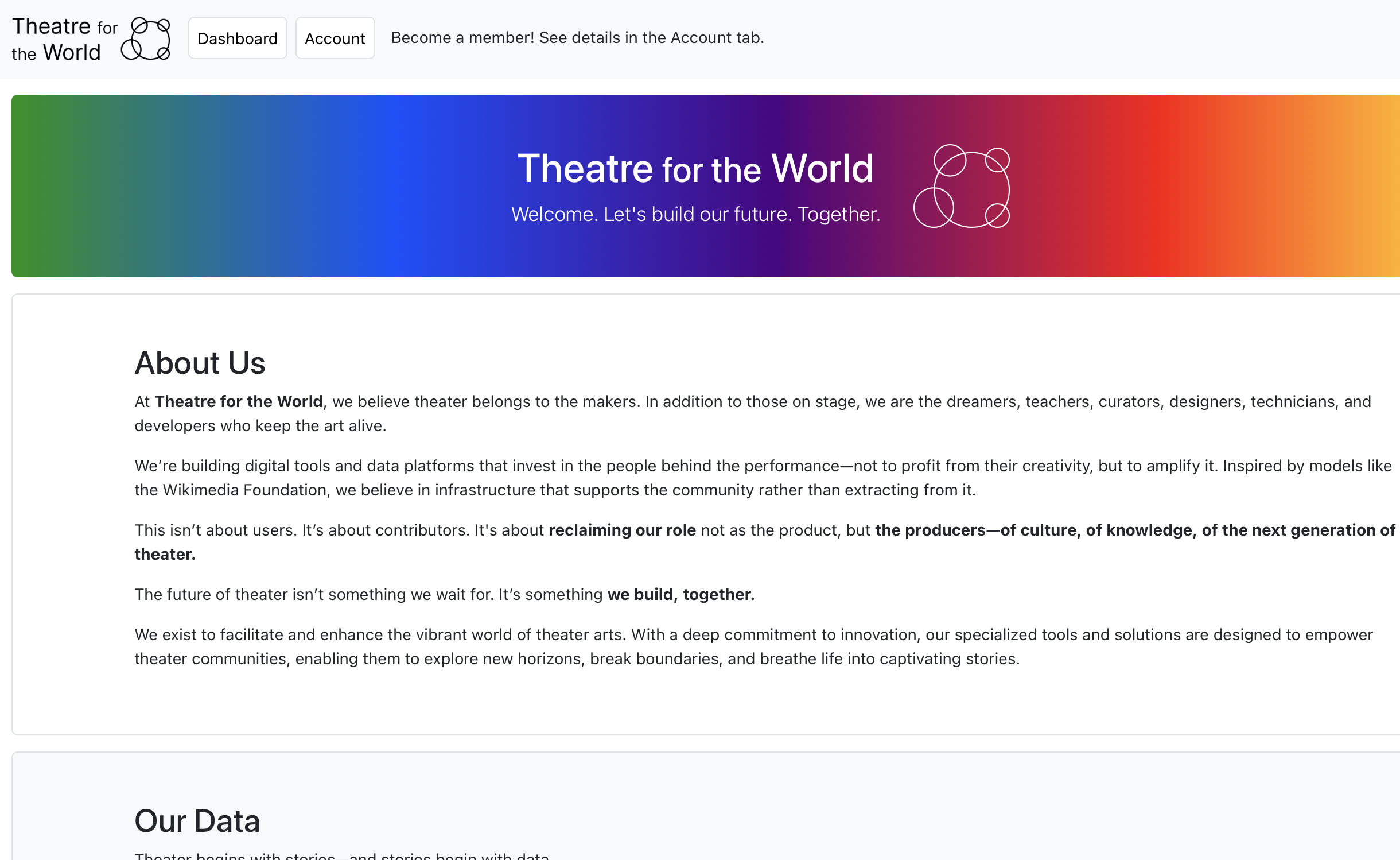Click the circles logo icon in the navbar
1400x860 pixels.
pos(146,38)
